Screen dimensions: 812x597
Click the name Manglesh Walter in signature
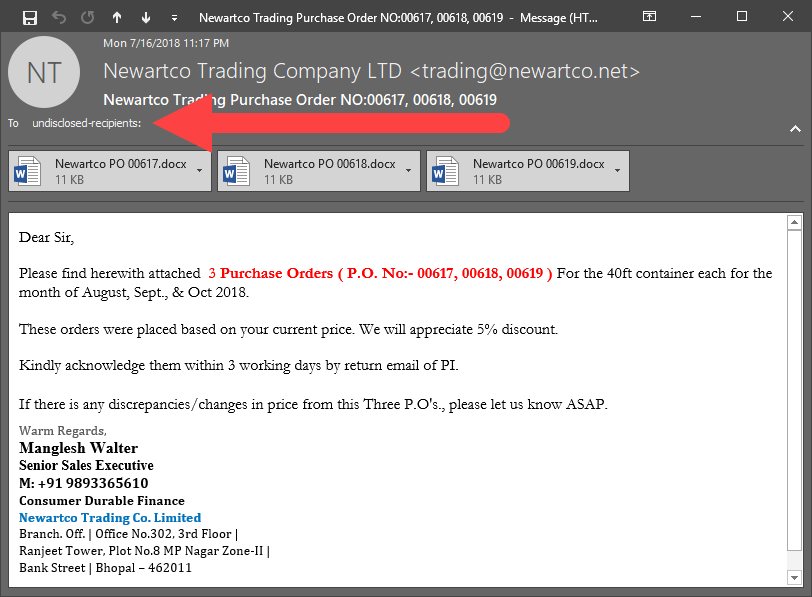(79, 448)
